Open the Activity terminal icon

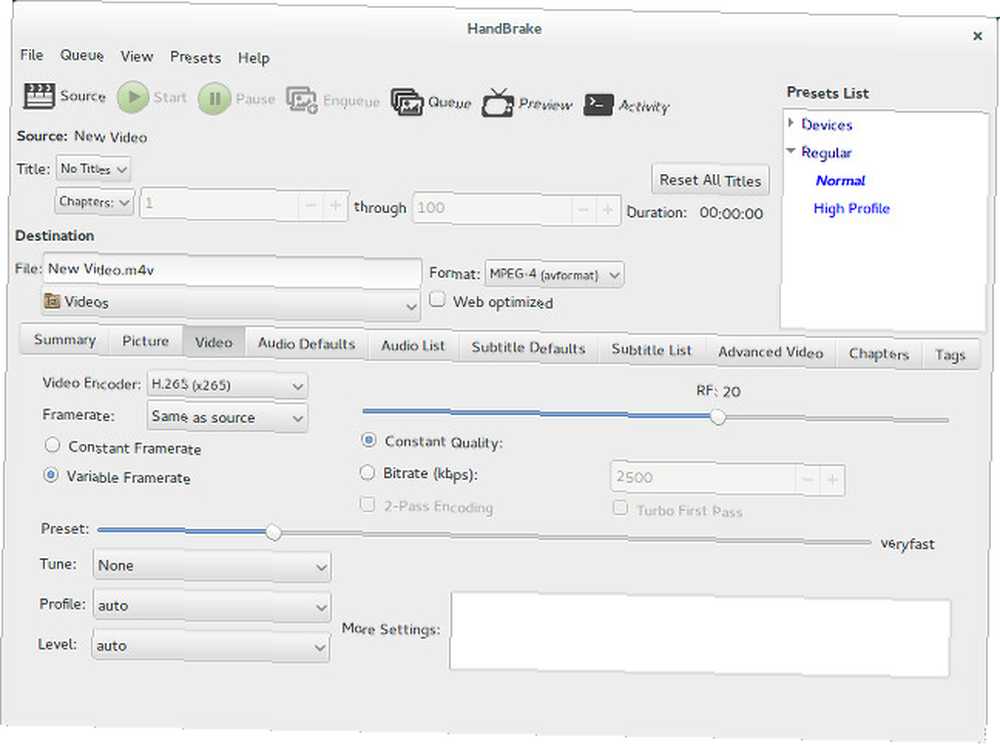(598, 105)
